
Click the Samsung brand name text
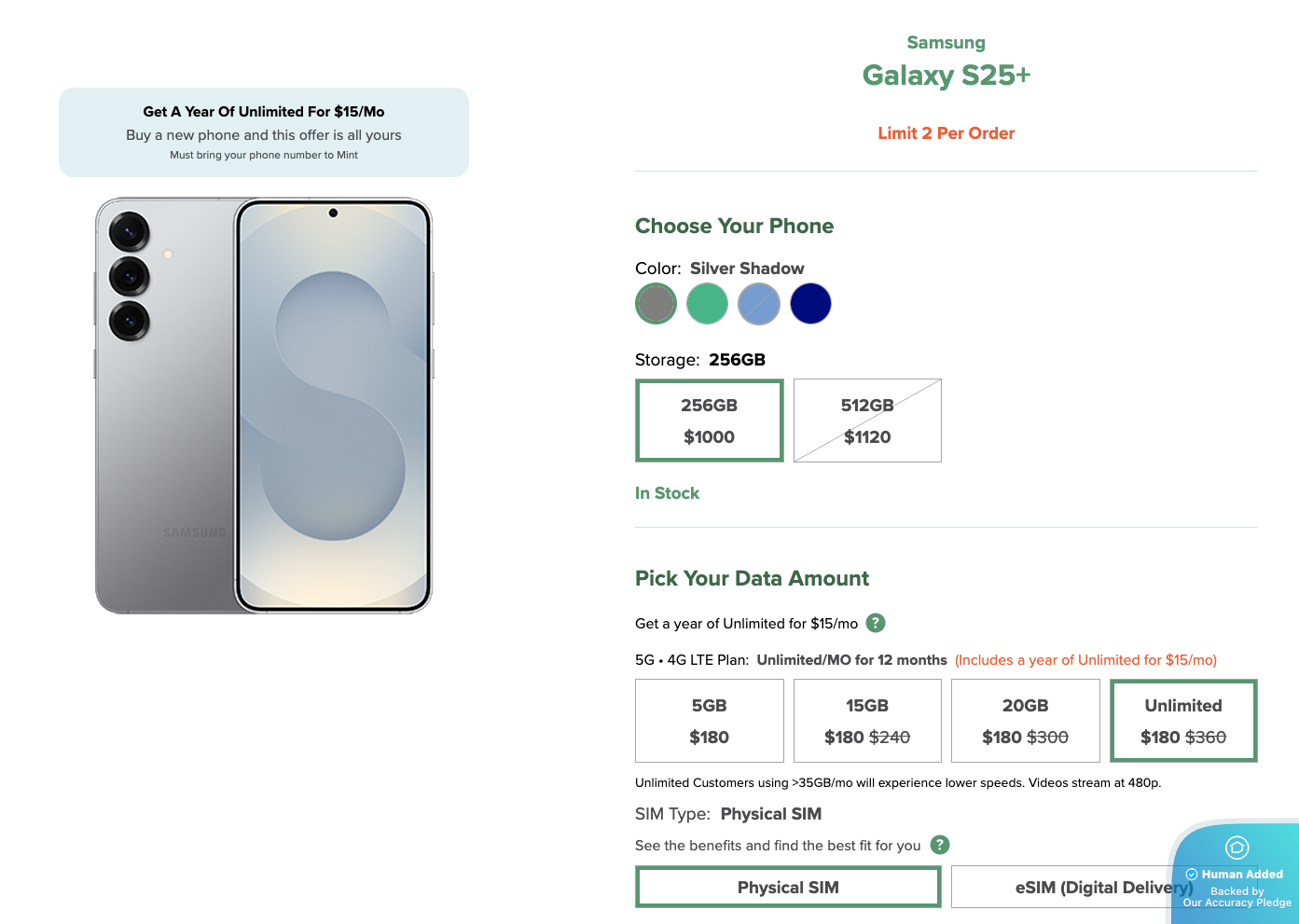click(947, 43)
